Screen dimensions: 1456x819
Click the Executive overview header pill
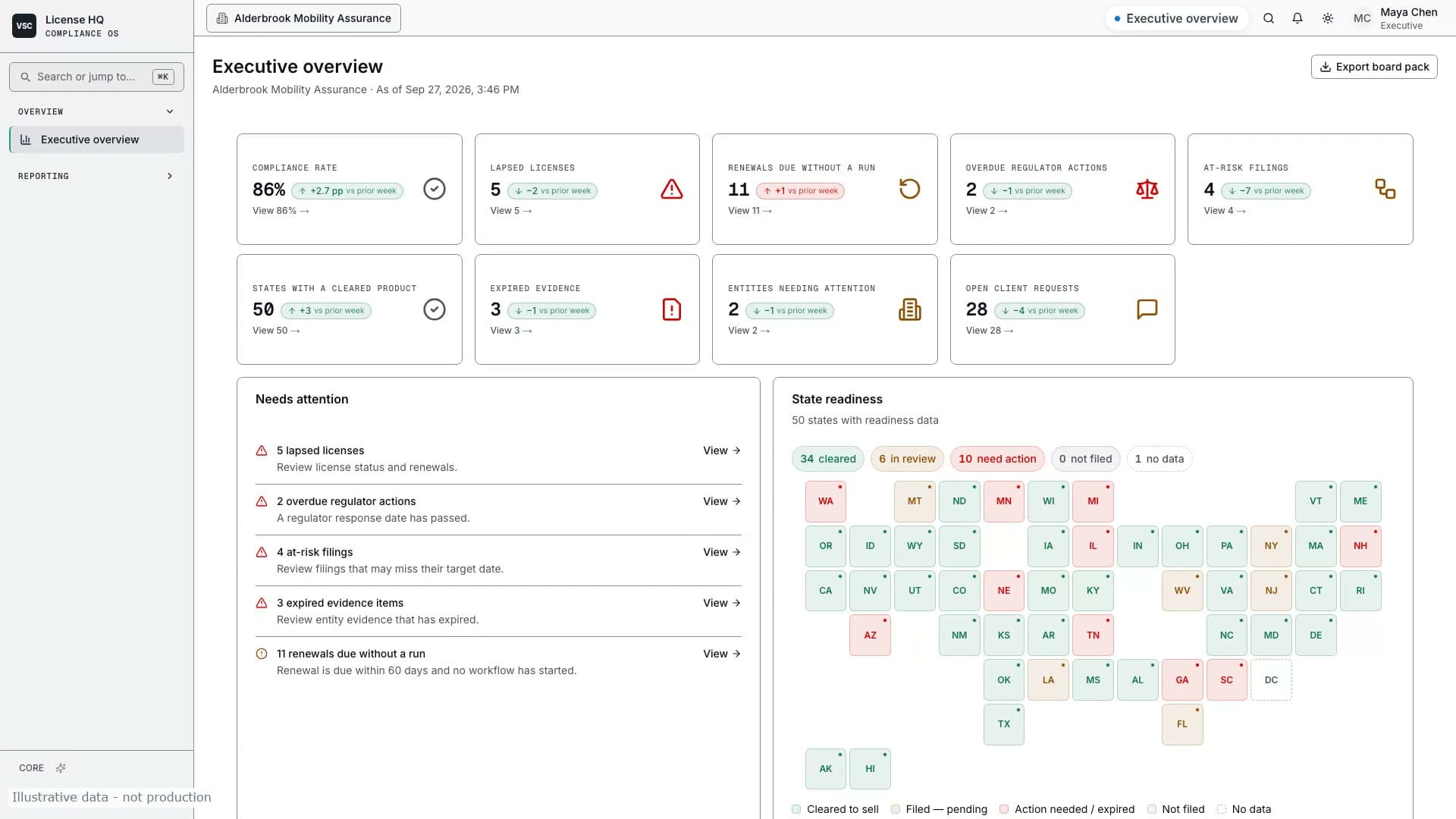pos(1176,18)
